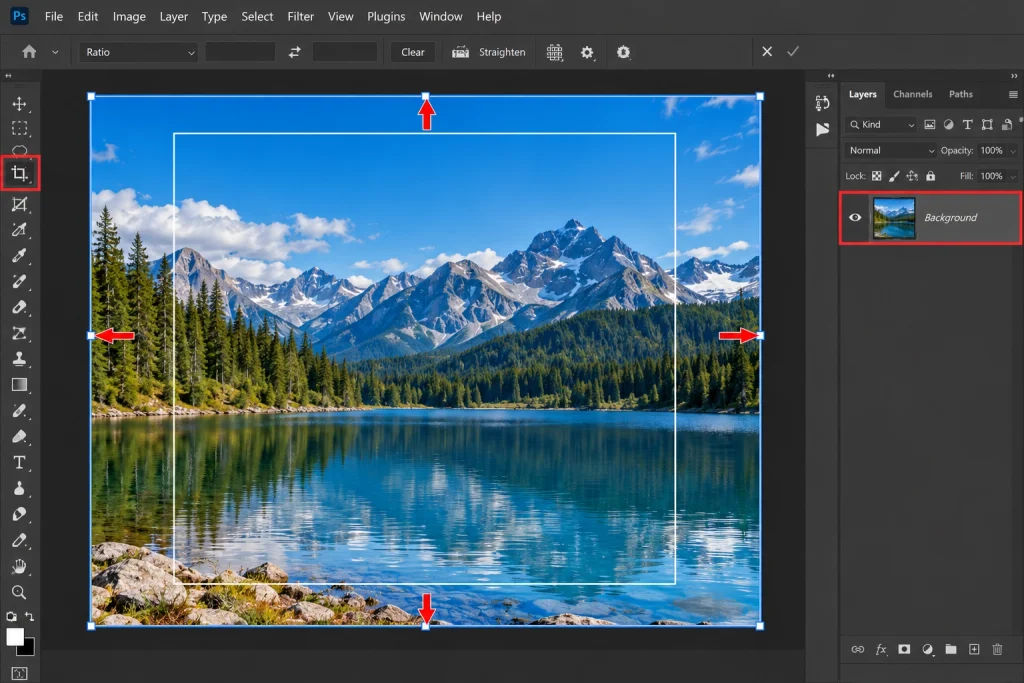Click the Straighten button
The image size is (1024, 683).
click(x=488, y=52)
